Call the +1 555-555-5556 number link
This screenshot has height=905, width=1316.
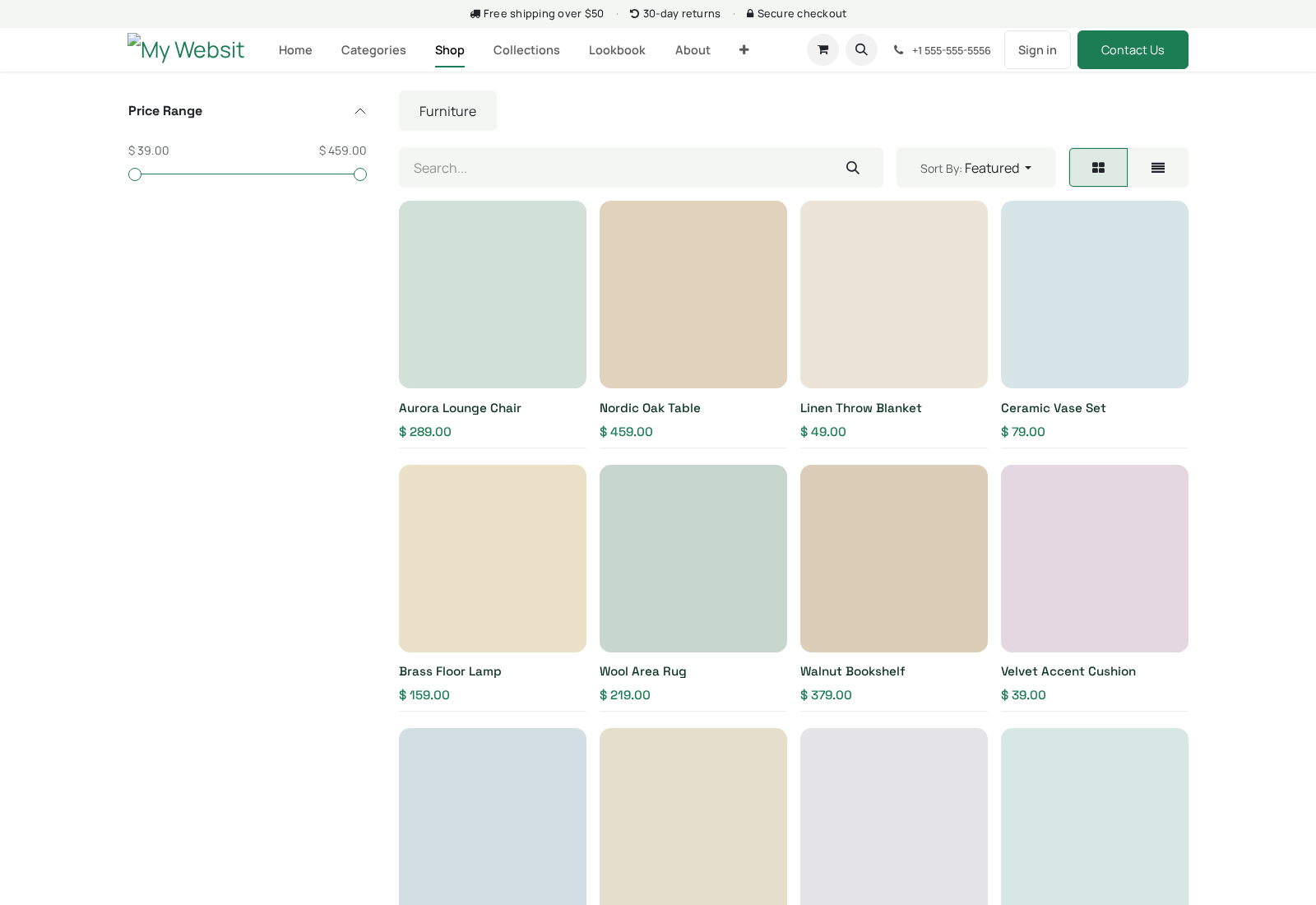952,51
